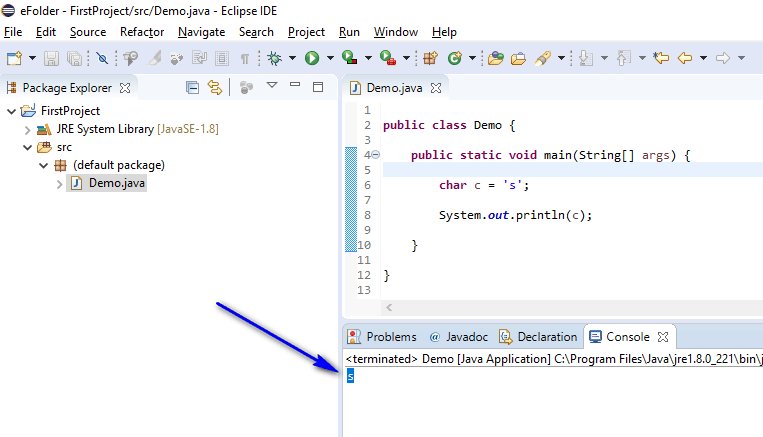Expand the Demo.java tree node
Image resolution: width=763 pixels, height=437 pixels.
[59, 184]
